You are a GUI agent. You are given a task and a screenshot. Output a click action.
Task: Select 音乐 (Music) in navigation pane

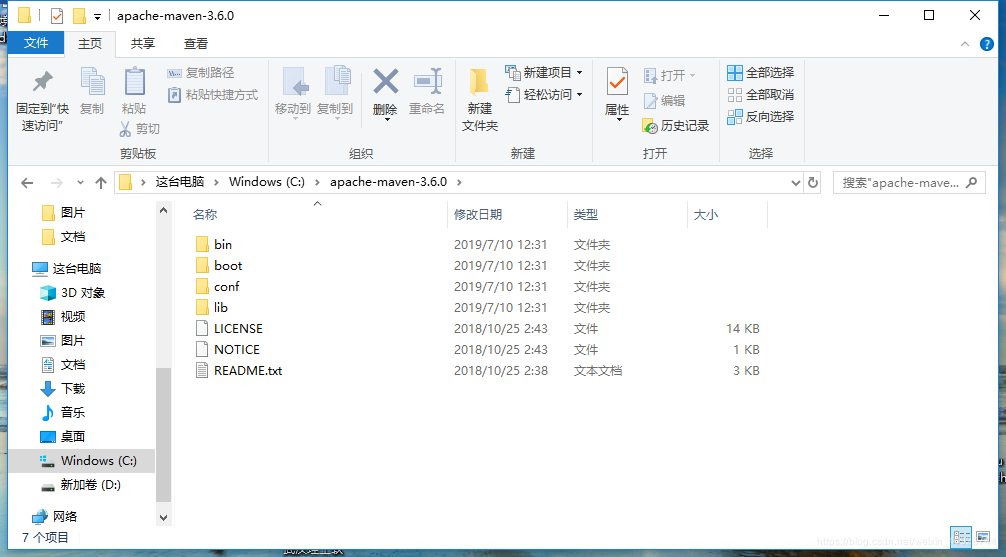72,413
